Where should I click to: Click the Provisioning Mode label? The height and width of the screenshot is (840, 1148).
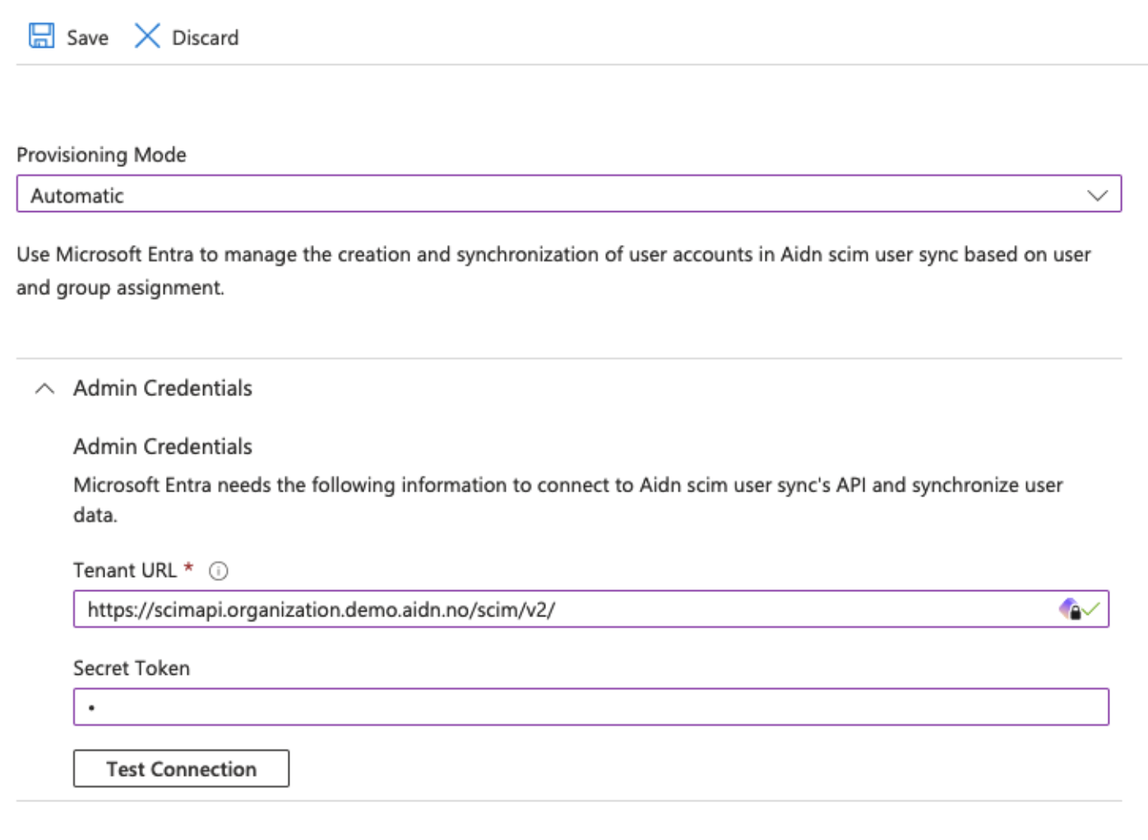coord(101,155)
